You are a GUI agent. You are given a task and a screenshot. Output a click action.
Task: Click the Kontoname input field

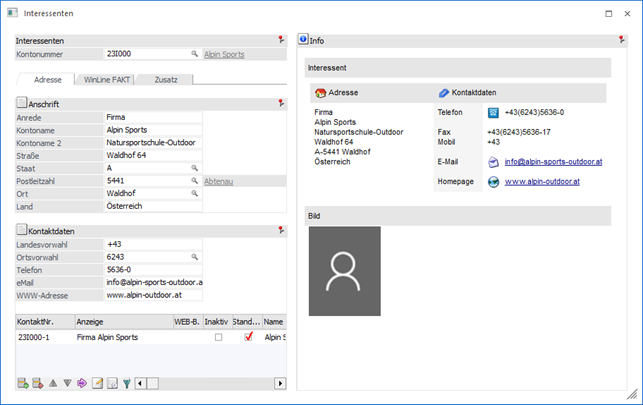coord(153,130)
